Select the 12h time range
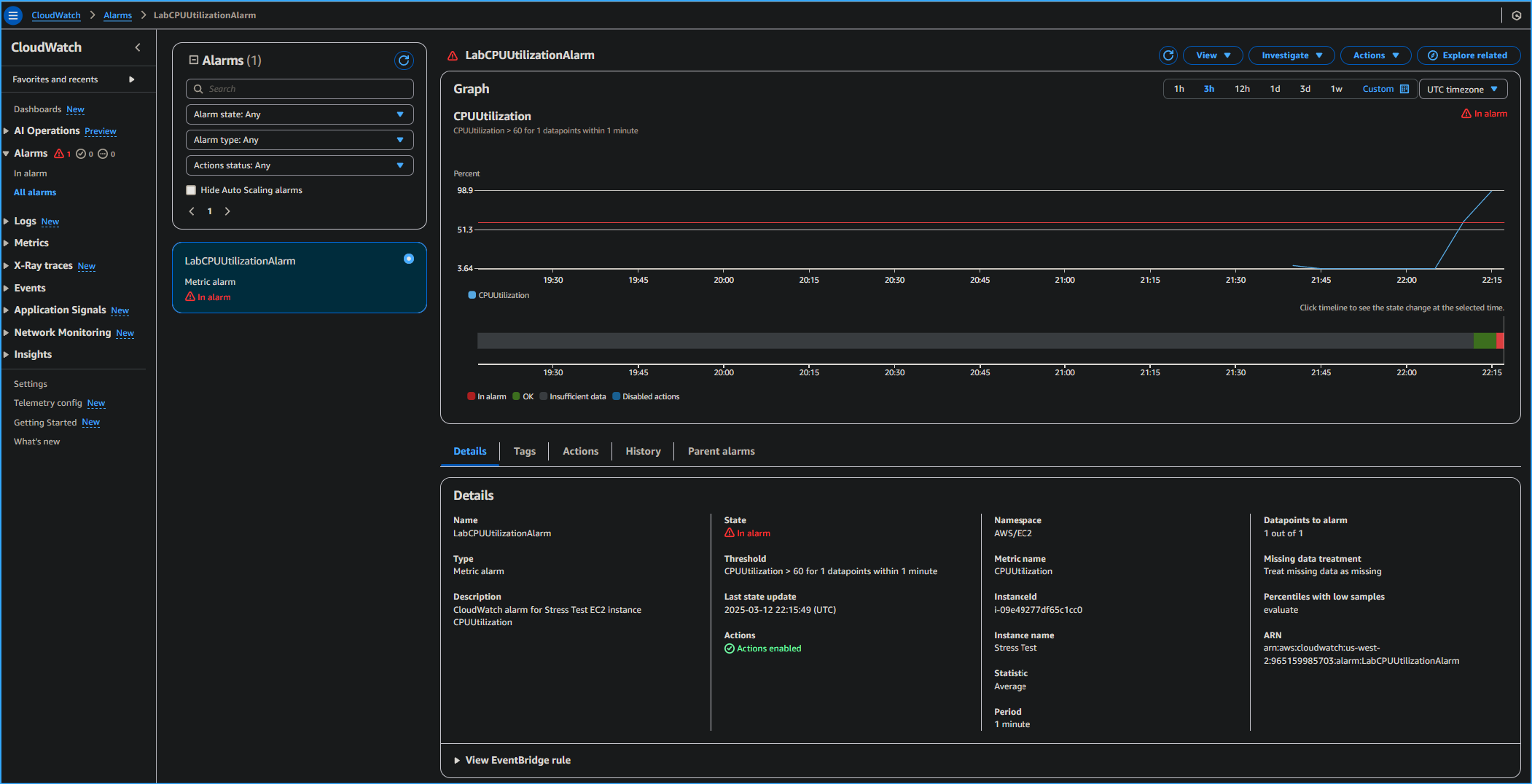 pyautogui.click(x=1243, y=88)
